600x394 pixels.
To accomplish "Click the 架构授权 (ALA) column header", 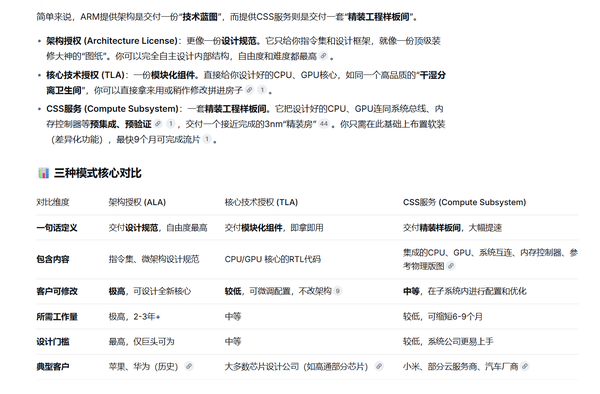I will click(x=137, y=202).
